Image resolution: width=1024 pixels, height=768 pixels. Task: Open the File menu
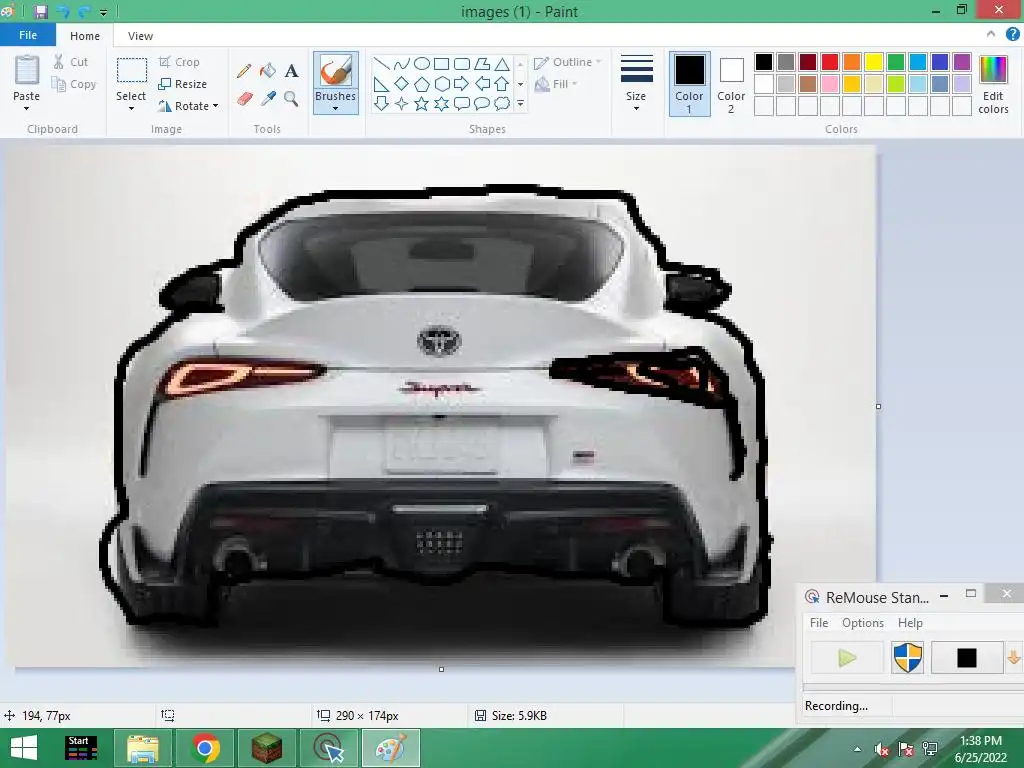point(28,35)
